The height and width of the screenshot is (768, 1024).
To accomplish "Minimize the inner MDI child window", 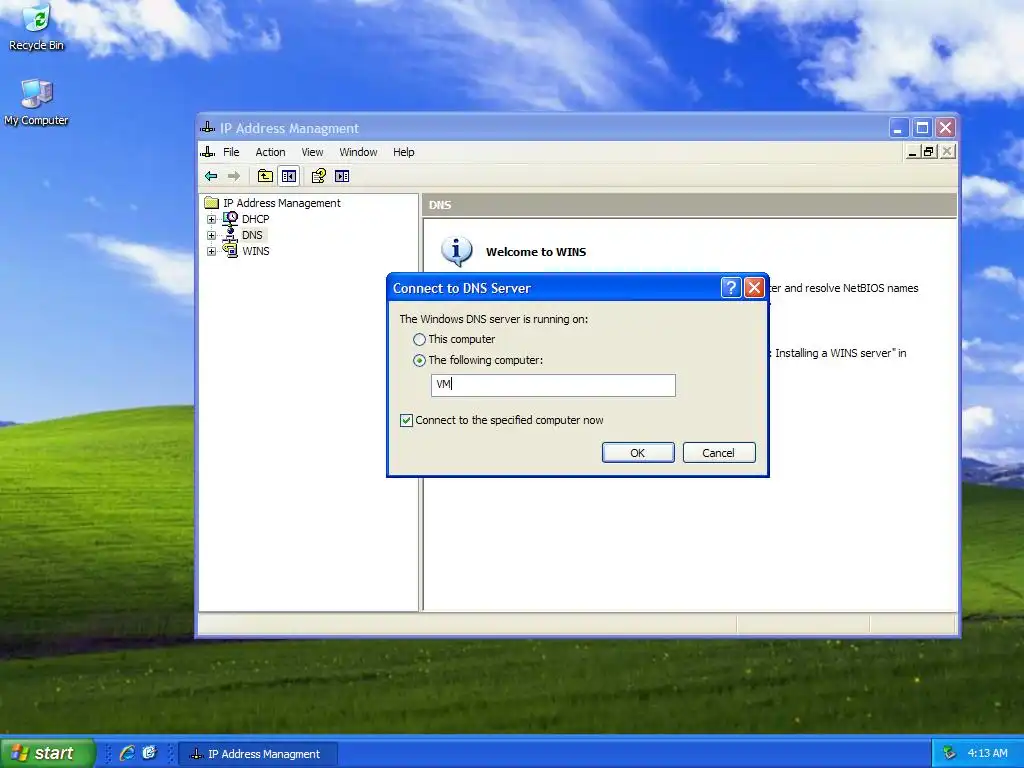I will tap(913, 152).
